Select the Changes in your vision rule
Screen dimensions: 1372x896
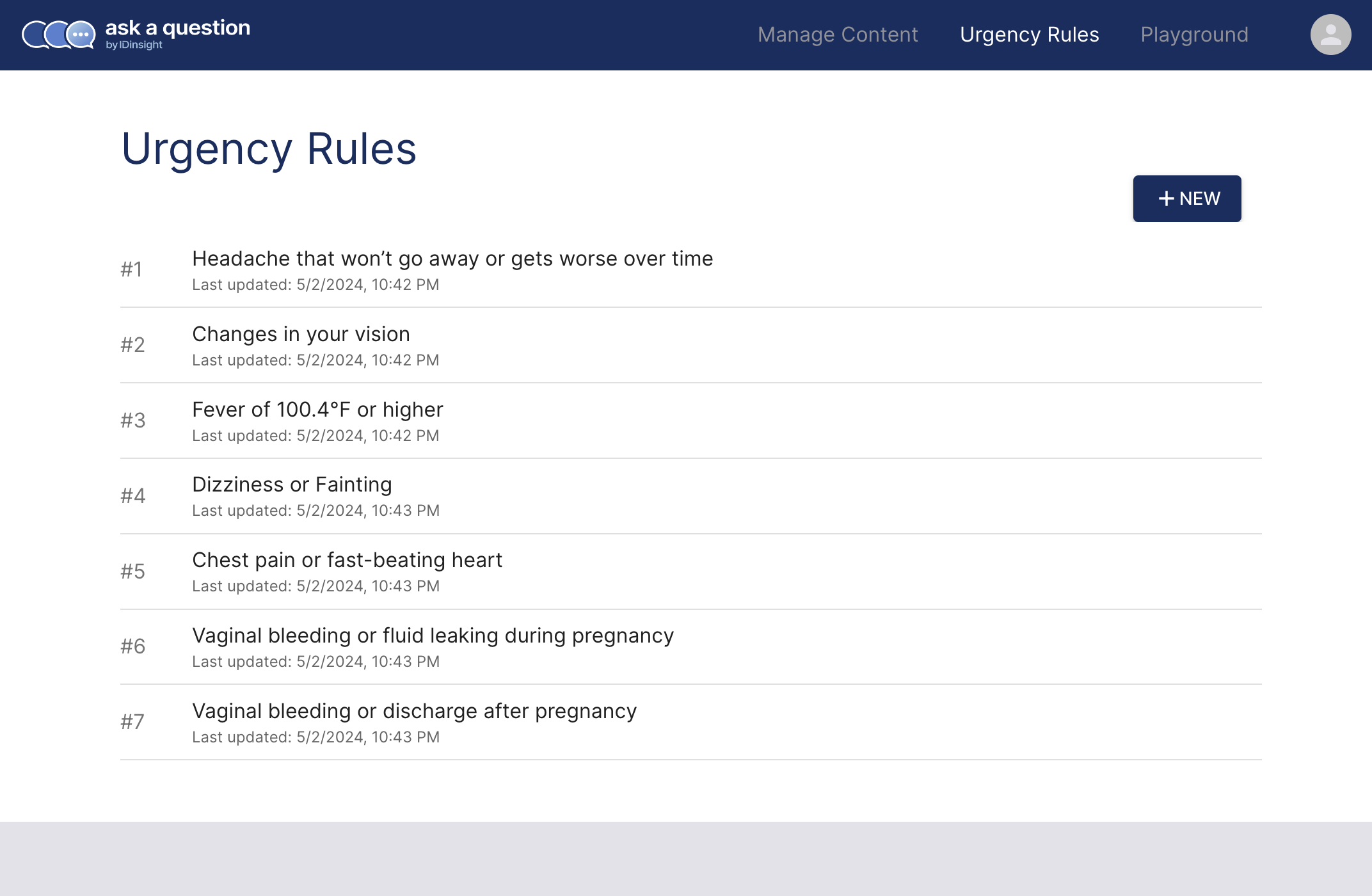(x=301, y=334)
